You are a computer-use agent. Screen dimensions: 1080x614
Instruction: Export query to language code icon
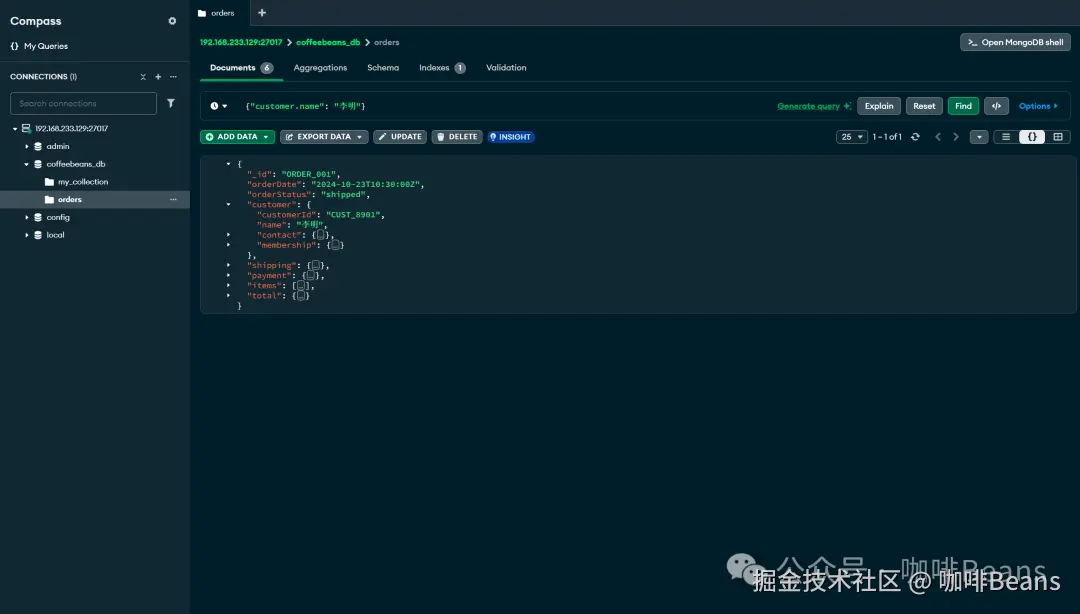tap(996, 106)
